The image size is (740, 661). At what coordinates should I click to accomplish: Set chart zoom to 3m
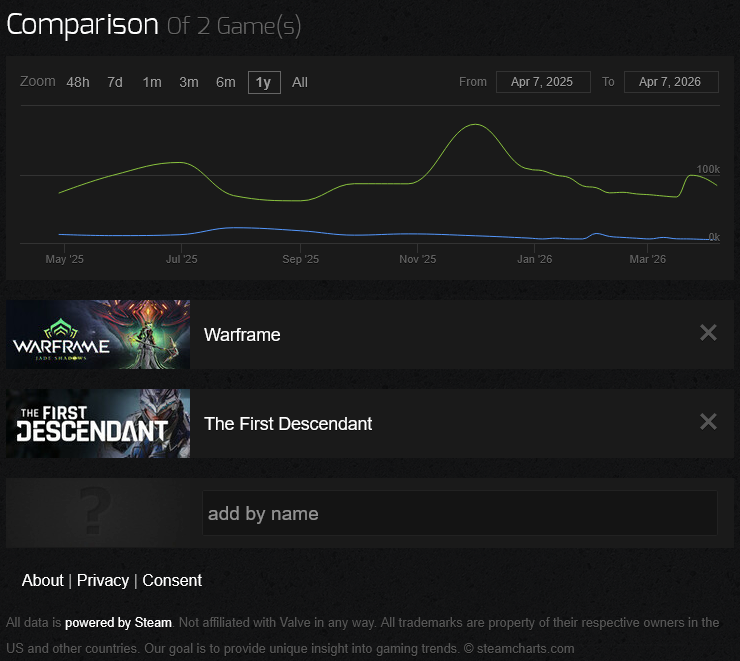[189, 83]
